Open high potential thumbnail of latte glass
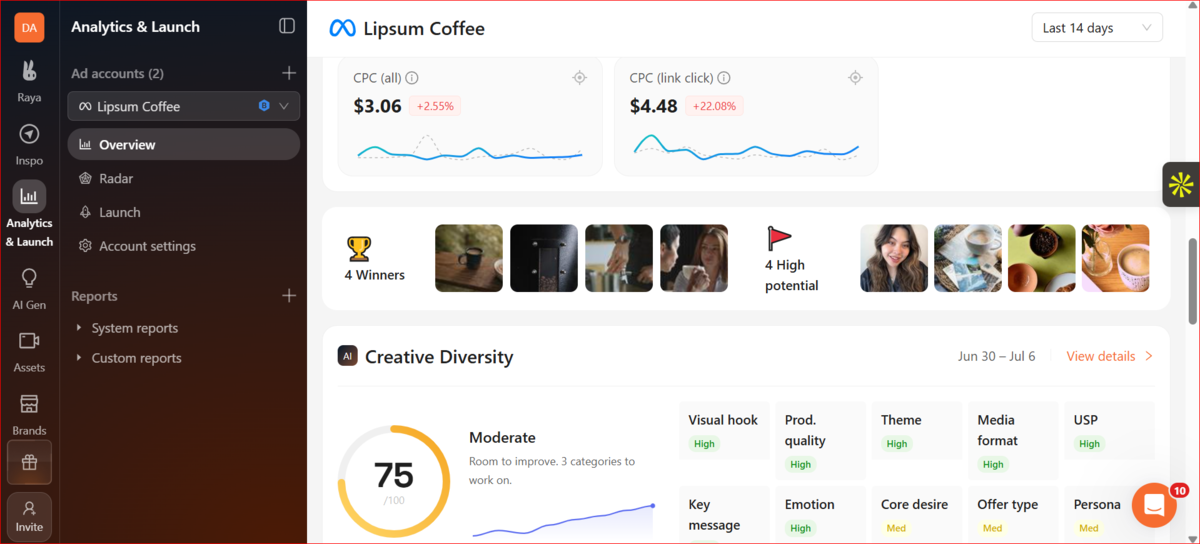This screenshot has height=544, width=1200. [x=1116, y=258]
